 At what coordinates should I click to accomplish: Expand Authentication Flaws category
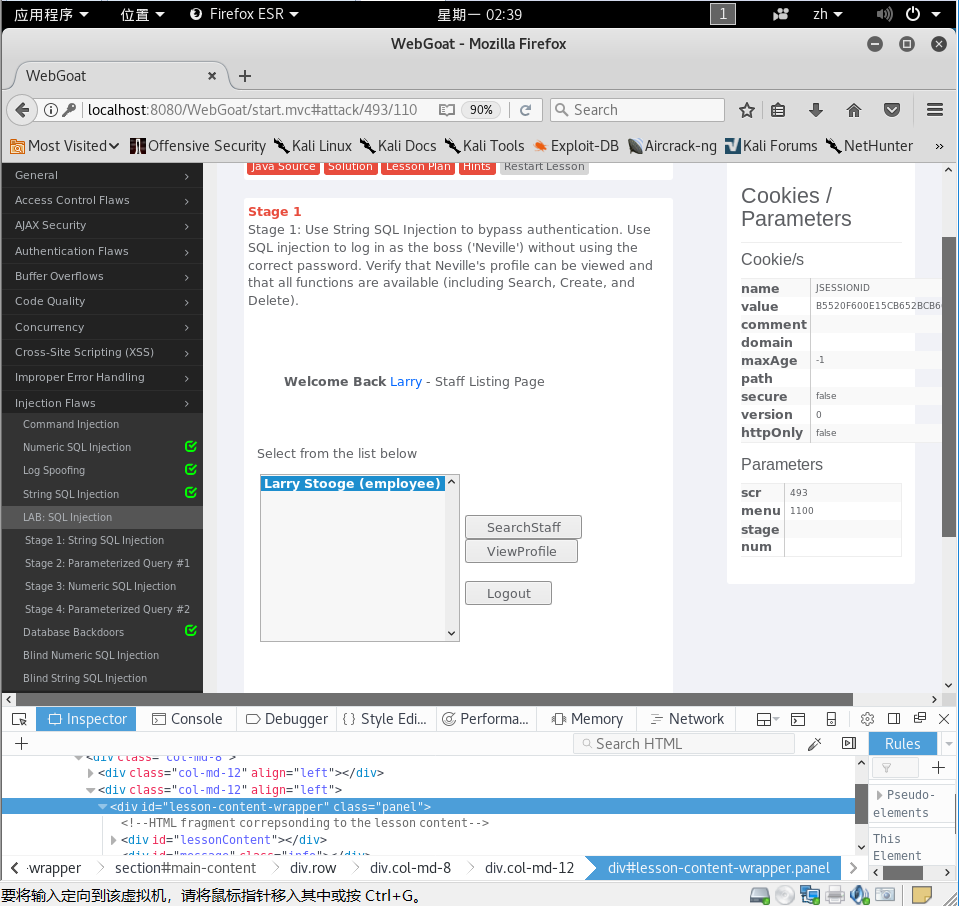102,251
